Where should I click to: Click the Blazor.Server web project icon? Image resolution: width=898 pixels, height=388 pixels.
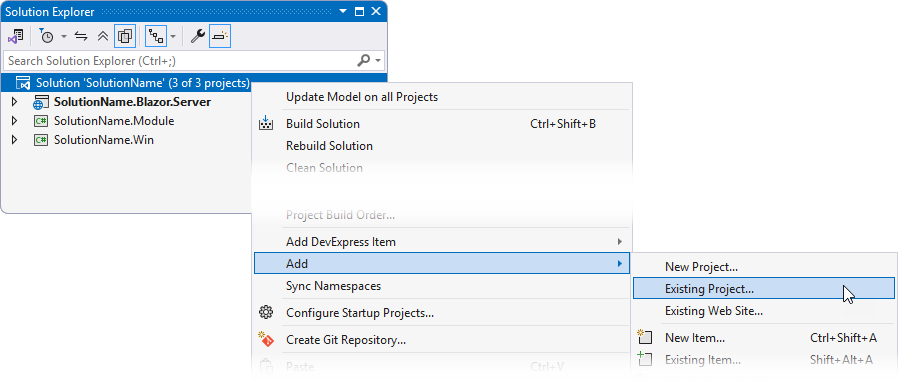[41, 103]
